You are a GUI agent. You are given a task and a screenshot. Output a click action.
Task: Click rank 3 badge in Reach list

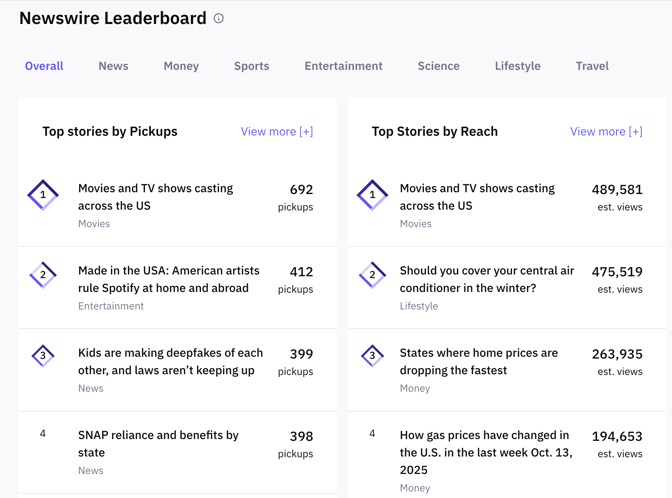372,356
